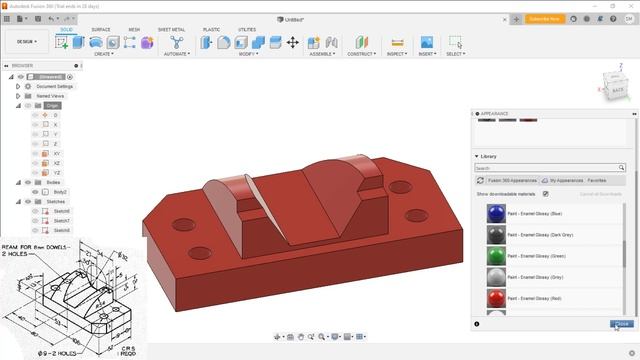Select the Insert image tool
Screen dimensions: 640x360
427,42
